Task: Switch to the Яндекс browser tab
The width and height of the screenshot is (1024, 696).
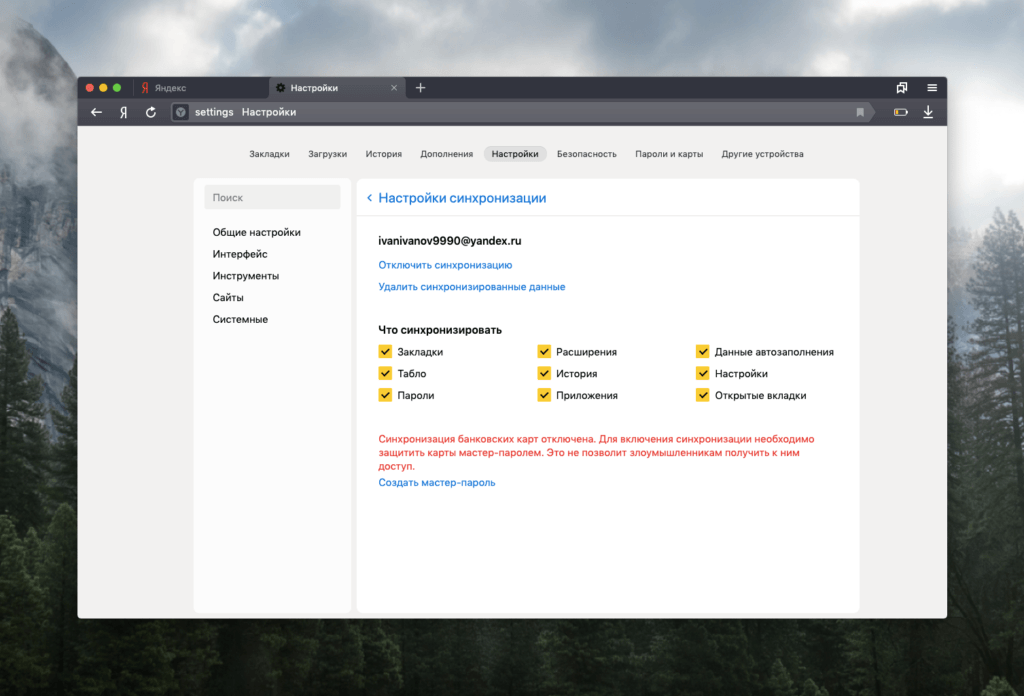Action: point(201,87)
